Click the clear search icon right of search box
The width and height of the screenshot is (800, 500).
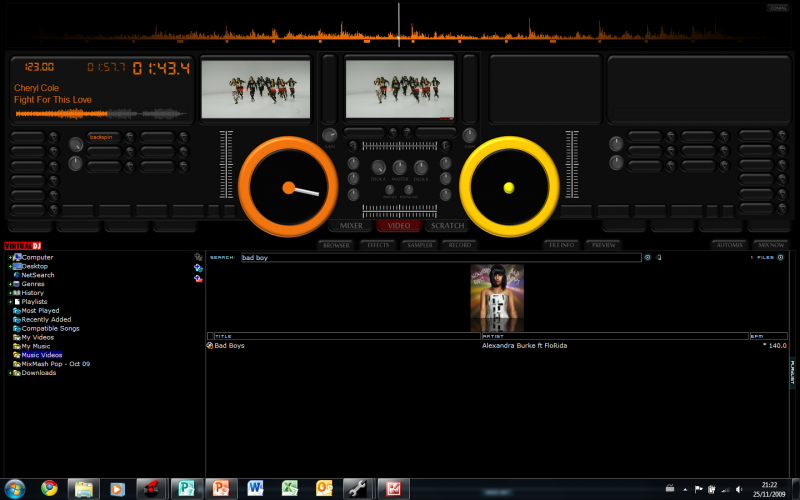647,258
